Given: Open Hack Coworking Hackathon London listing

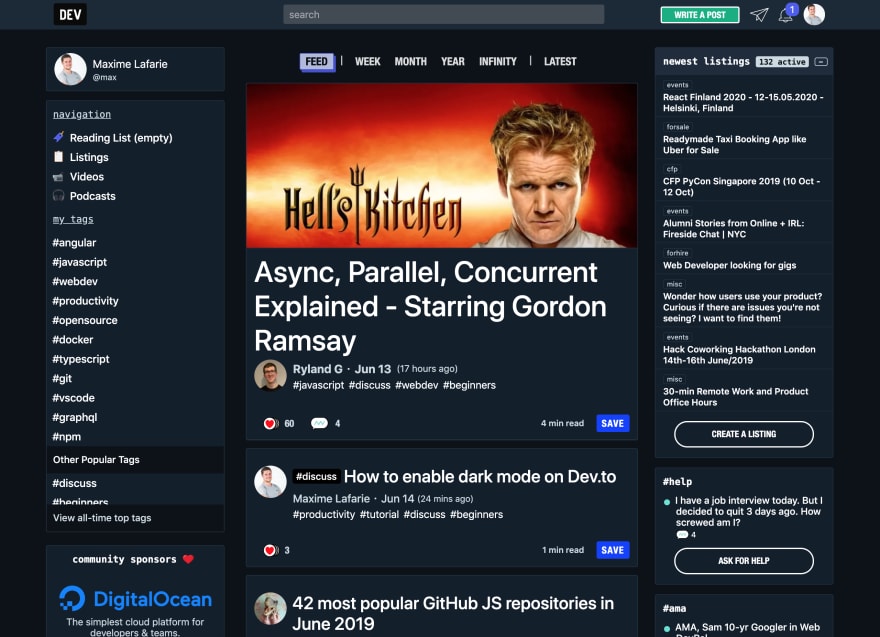Looking at the screenshot, I should click(x=739, y=355).
